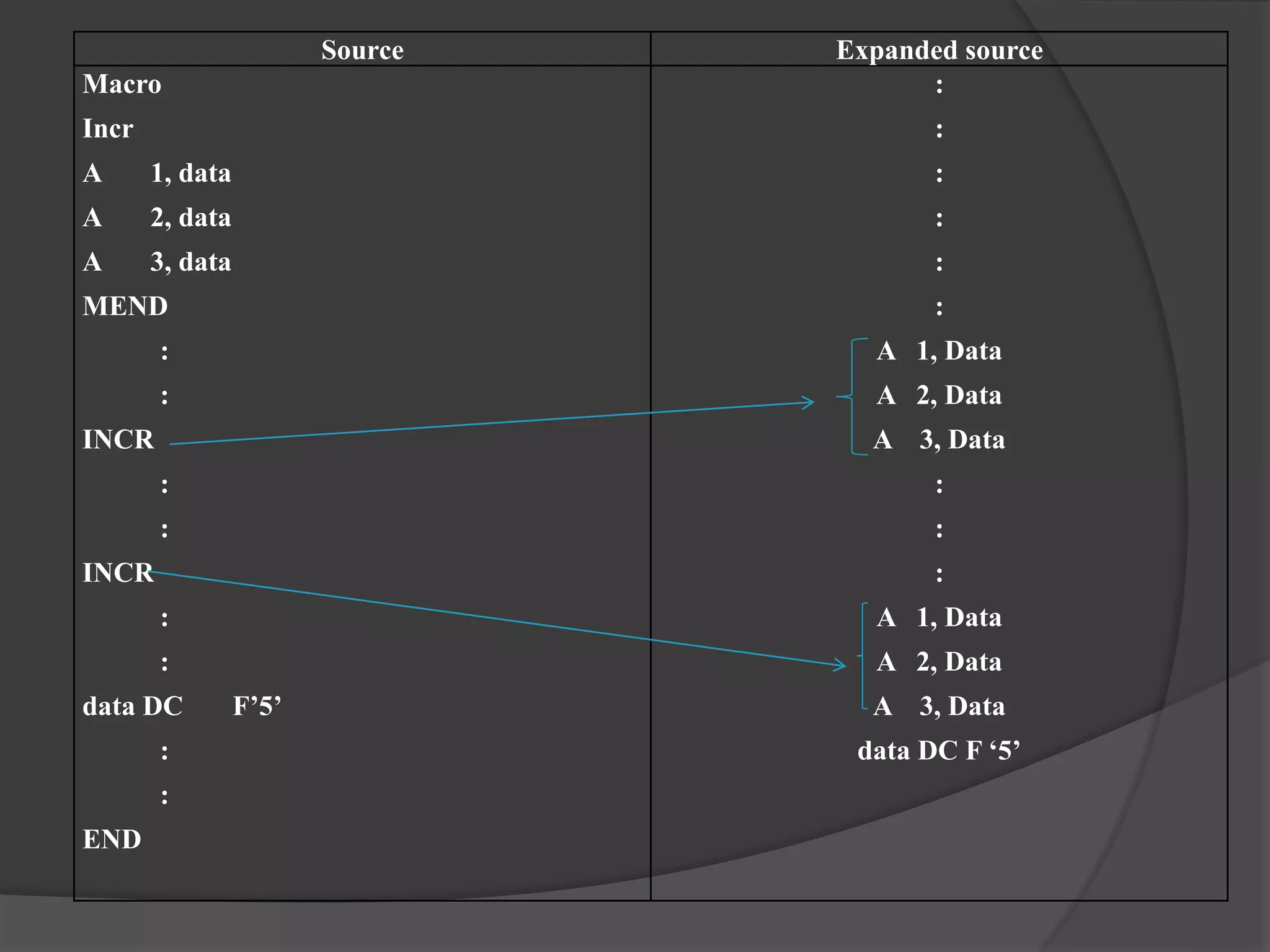Image resolution: width=1270 pixels, height=952 pixels.
Task: Select the 'END' statement
Action: (112, 839)
